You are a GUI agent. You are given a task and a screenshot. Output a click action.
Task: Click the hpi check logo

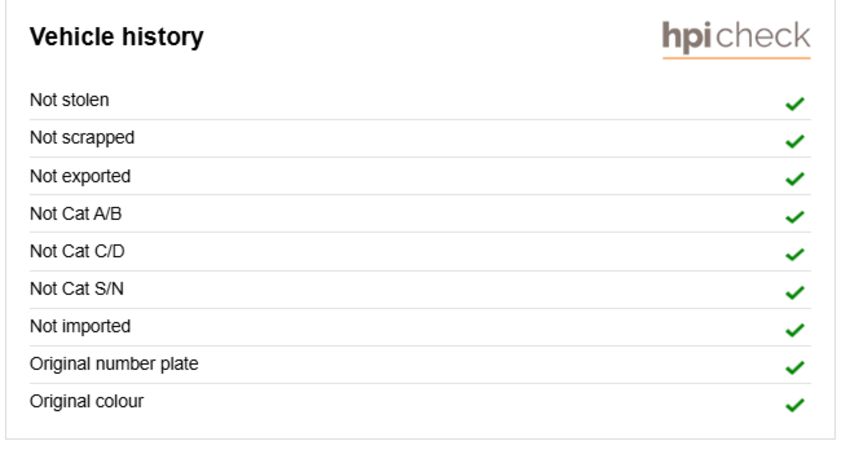tap(736, 39)
